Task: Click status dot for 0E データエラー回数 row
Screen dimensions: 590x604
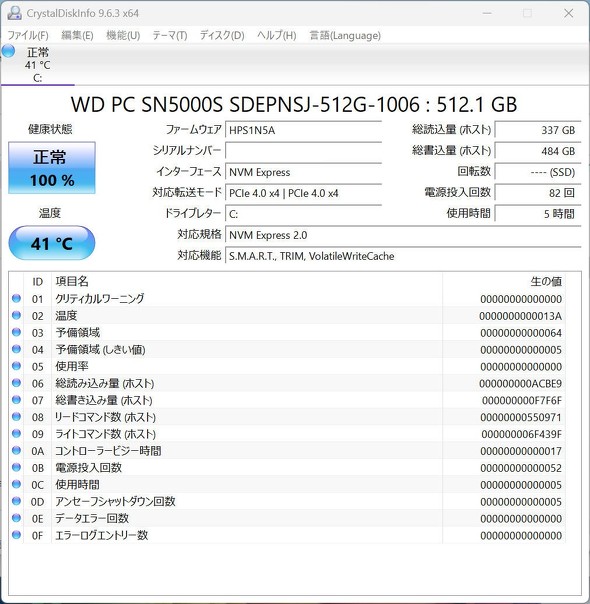Action: 16,518
